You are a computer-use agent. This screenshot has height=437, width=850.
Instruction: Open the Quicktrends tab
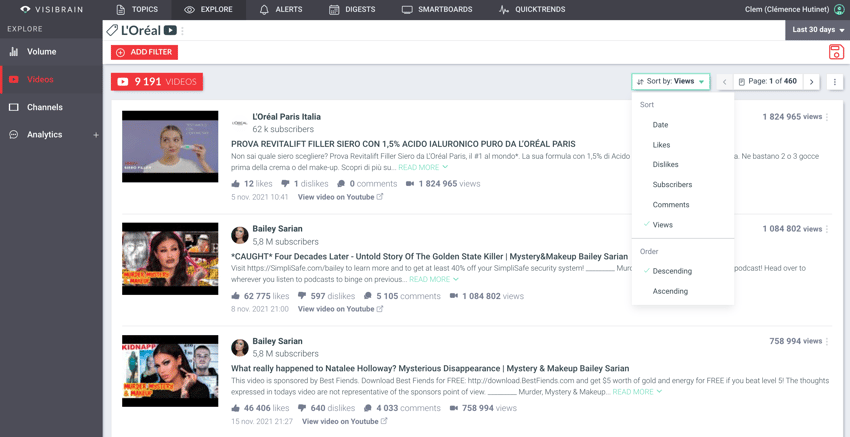tap(532, 9)
